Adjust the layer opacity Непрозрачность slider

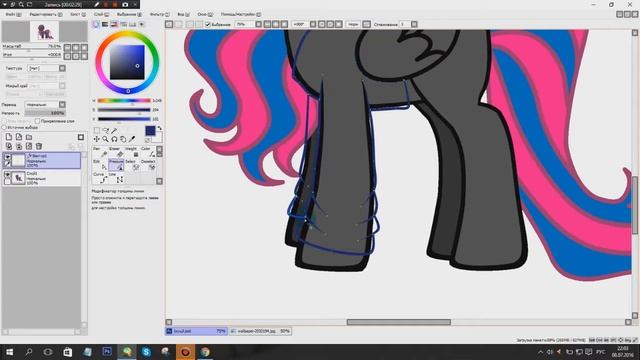coord(45,113)
